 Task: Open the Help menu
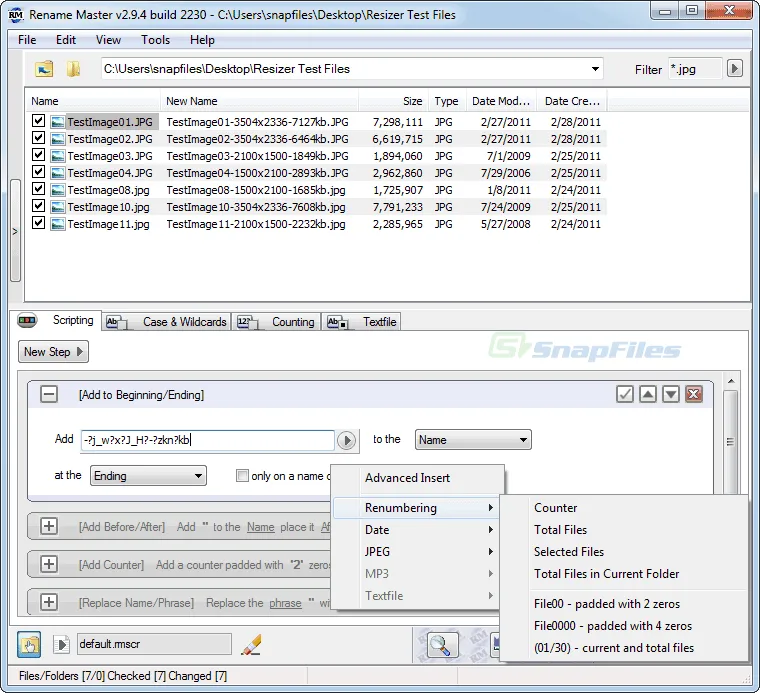[202, 40]
